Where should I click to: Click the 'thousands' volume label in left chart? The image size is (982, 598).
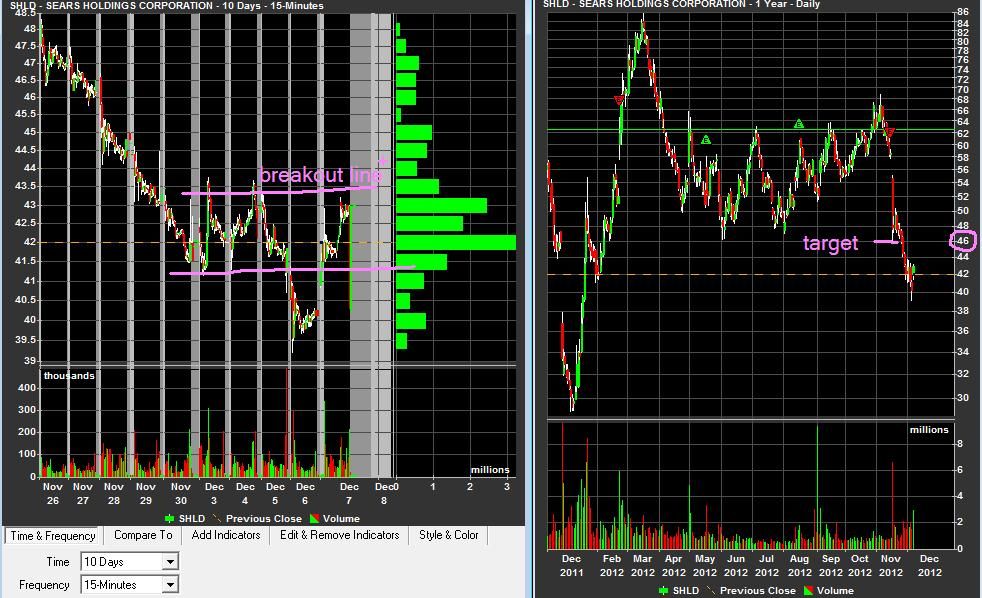pos(69,376)
